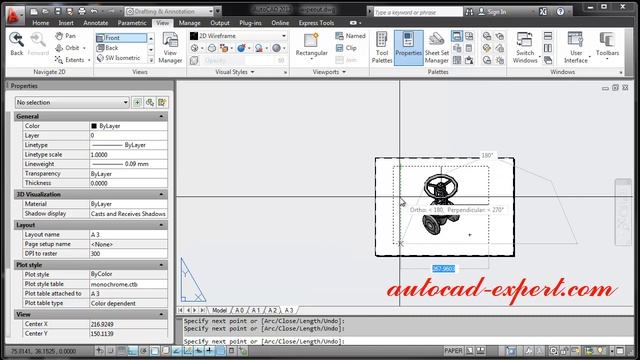The height and width of the screenshot is (360, 640).
Task: Toggle Grid display in status bar
Action: [121, 351]
